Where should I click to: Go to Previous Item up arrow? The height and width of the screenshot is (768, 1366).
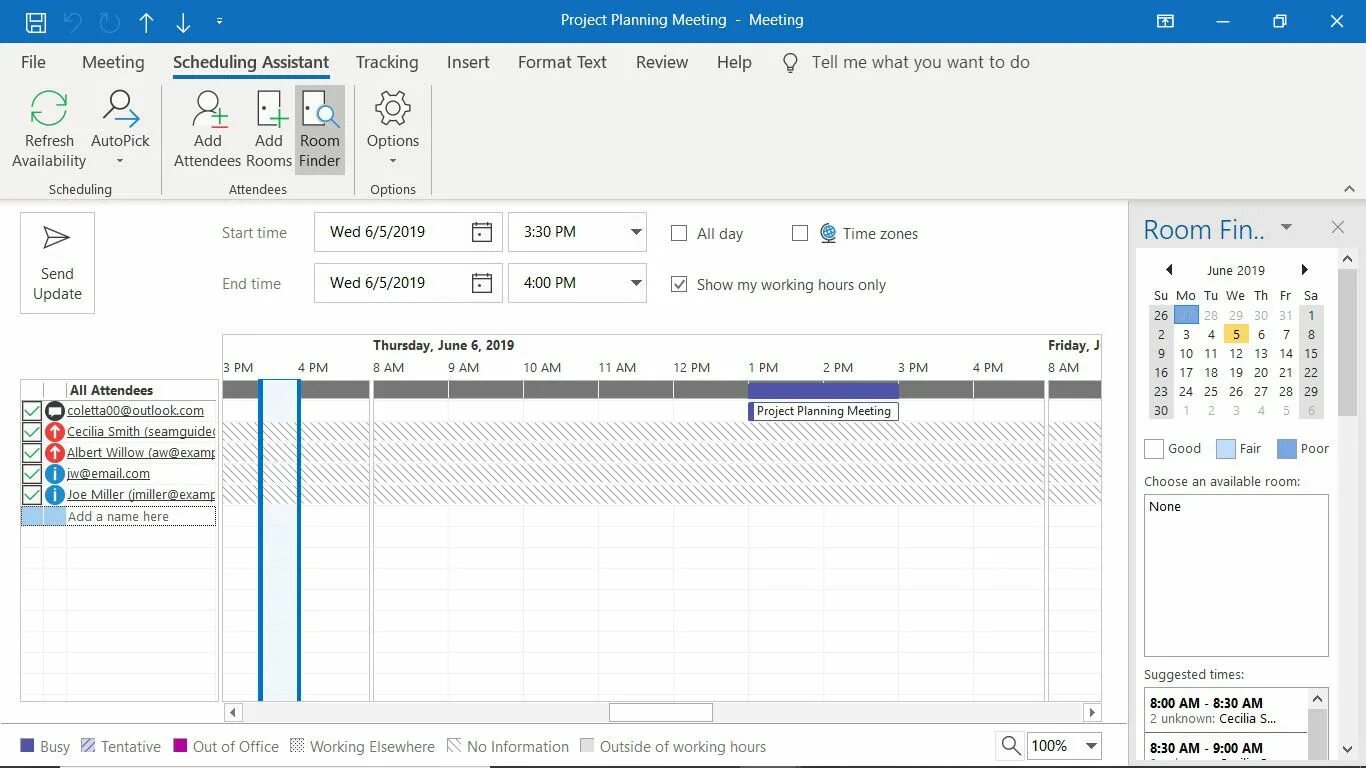coord(146,21)
